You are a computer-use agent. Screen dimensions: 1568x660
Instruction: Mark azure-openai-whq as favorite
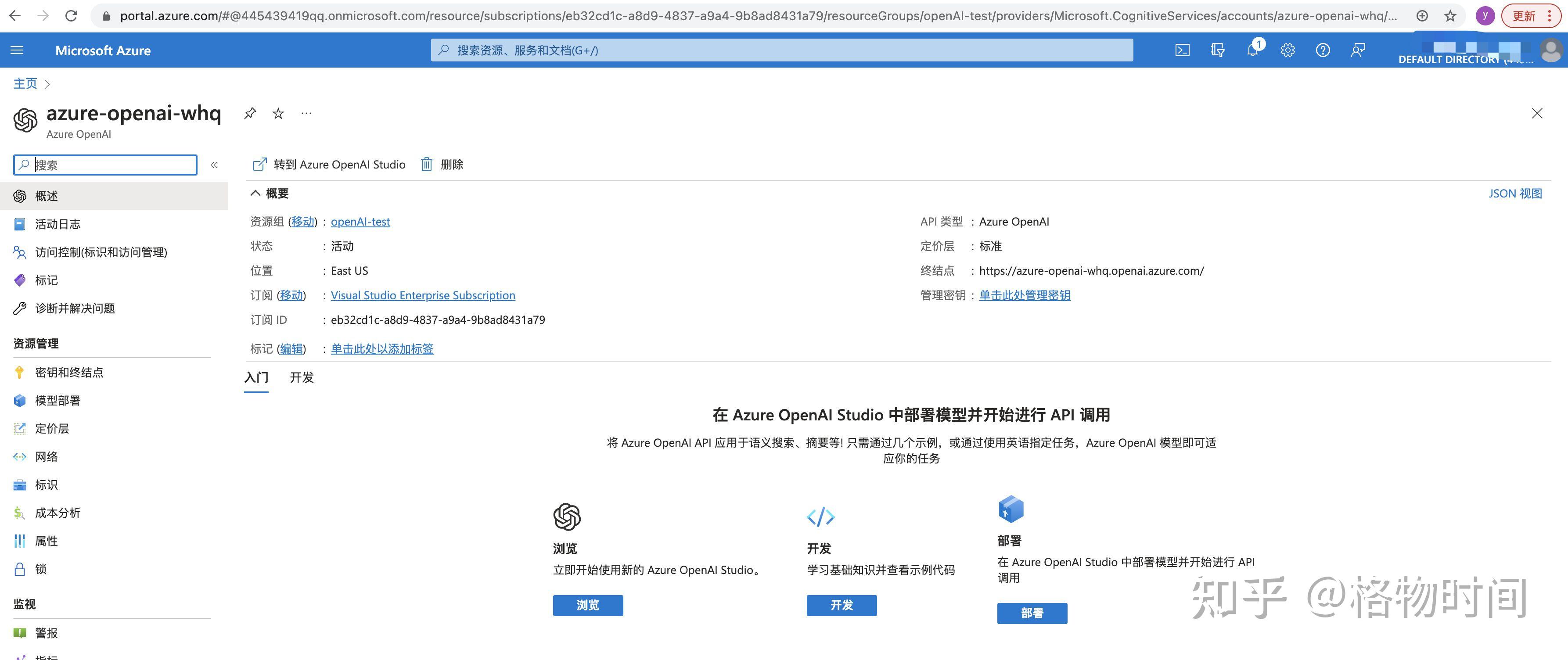click(x=277, y=113)
